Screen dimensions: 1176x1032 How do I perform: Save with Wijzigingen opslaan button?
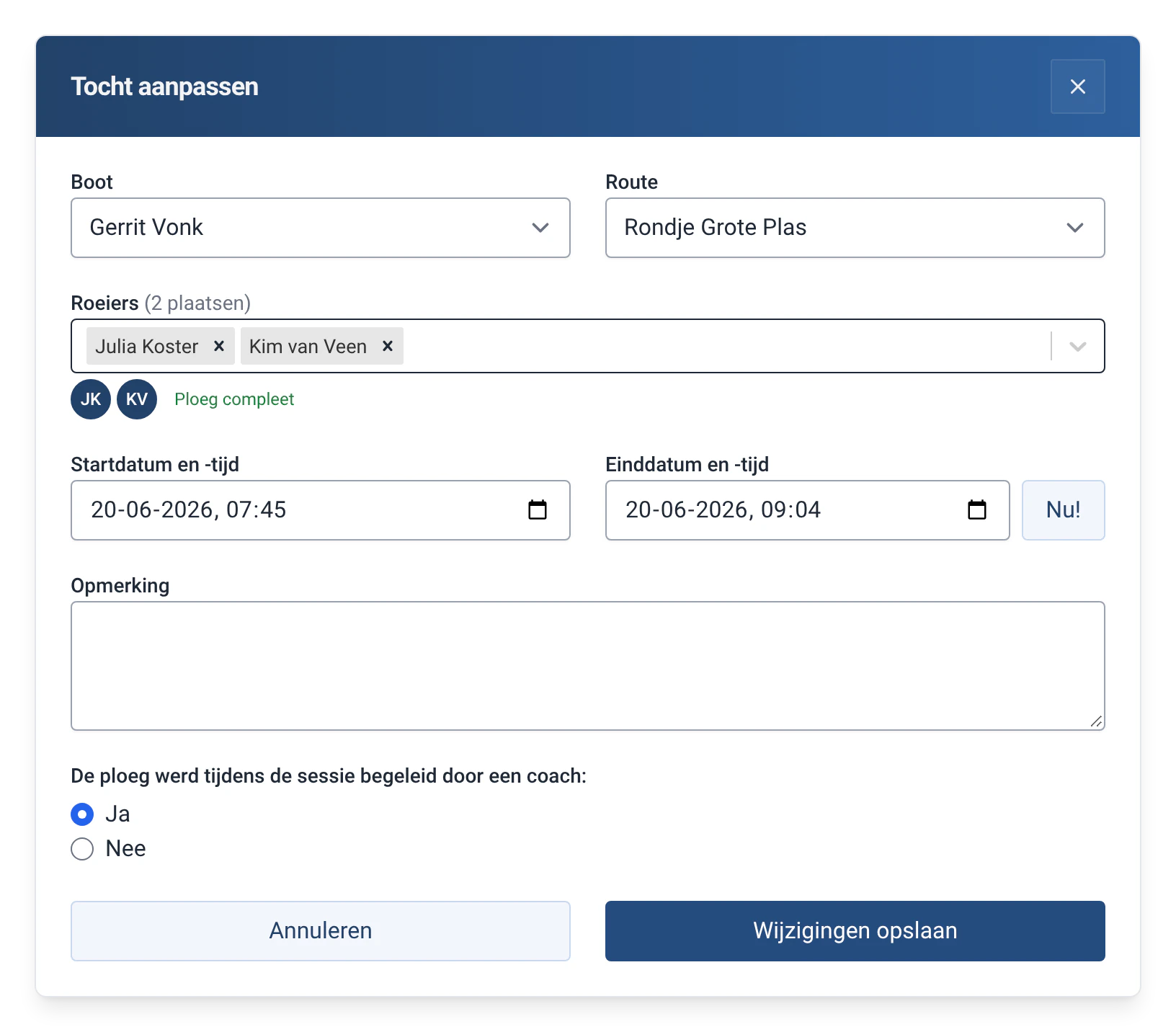point(855,931)
